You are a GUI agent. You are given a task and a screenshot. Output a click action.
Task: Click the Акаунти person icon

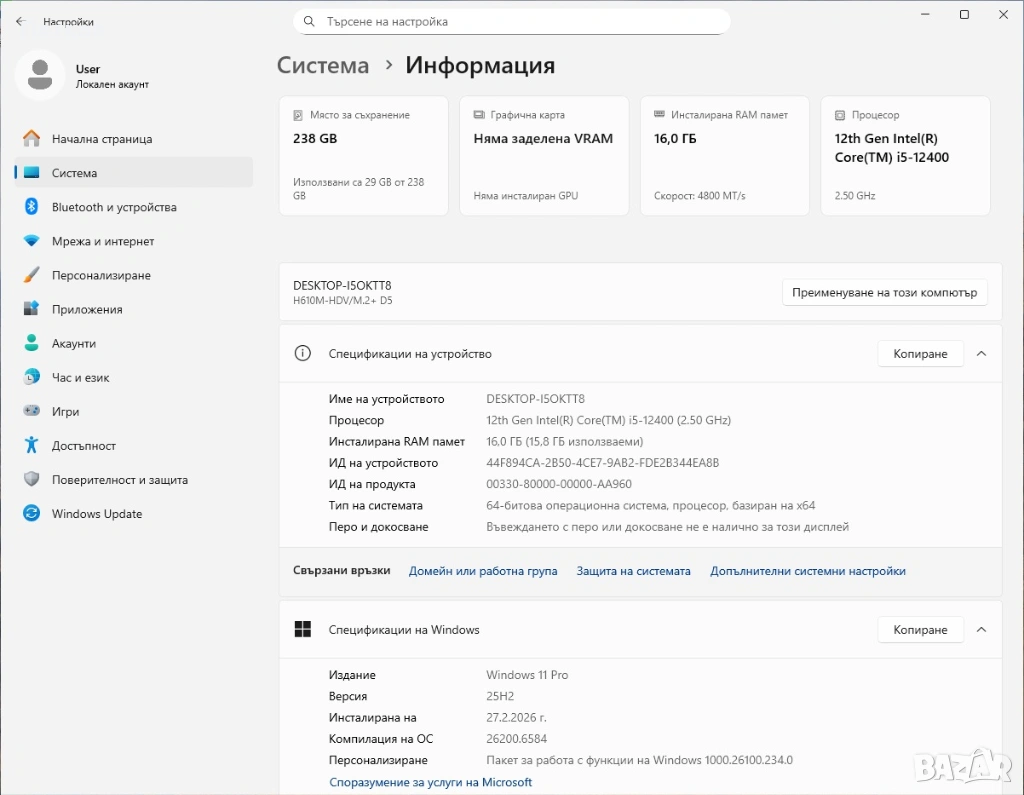click(32, 343)
